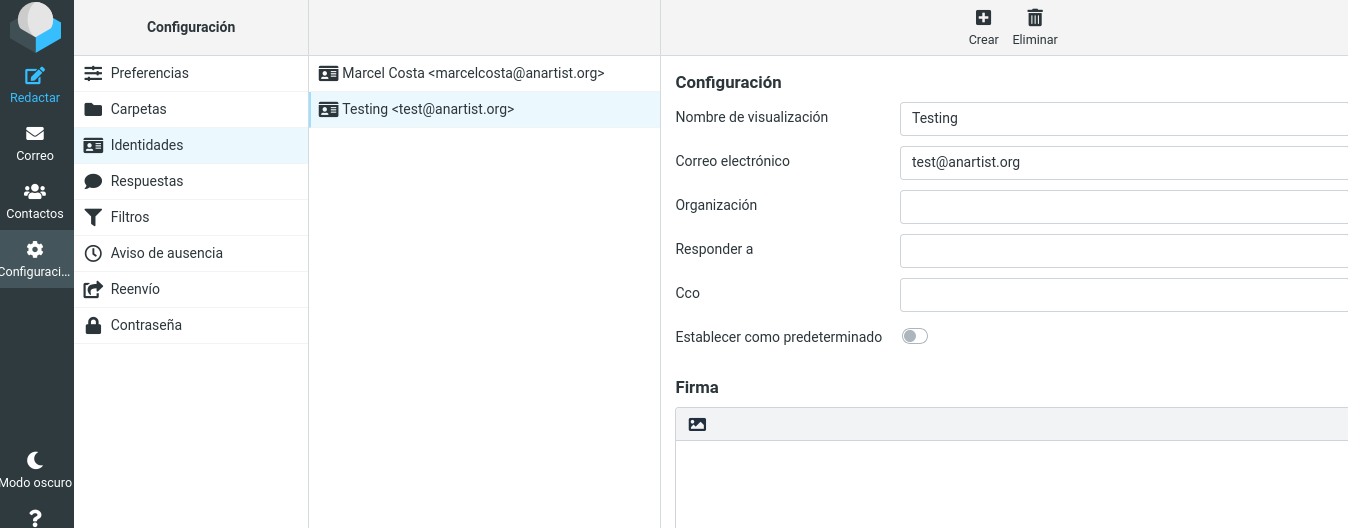The width and height of the screenshot is (1348, 528).
Task: Click the Redactar compose icon
Action: 35,76
